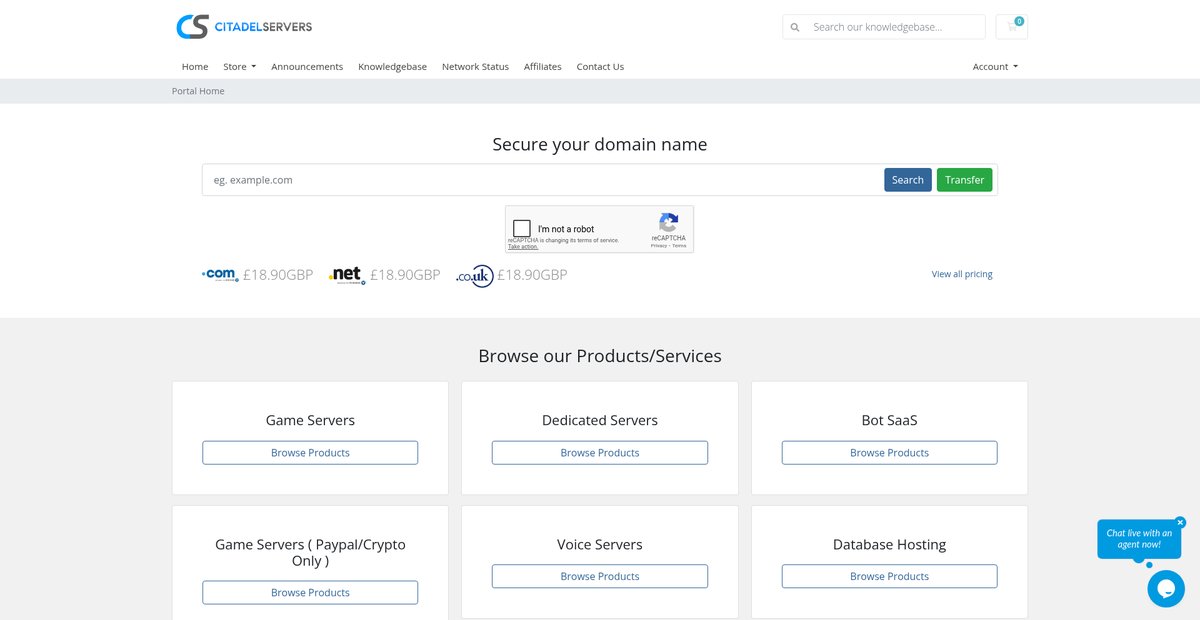The height and width of the screenshot is (620, 1200).
Task: Expand the Account dropdown
Action: click(995, 67)
